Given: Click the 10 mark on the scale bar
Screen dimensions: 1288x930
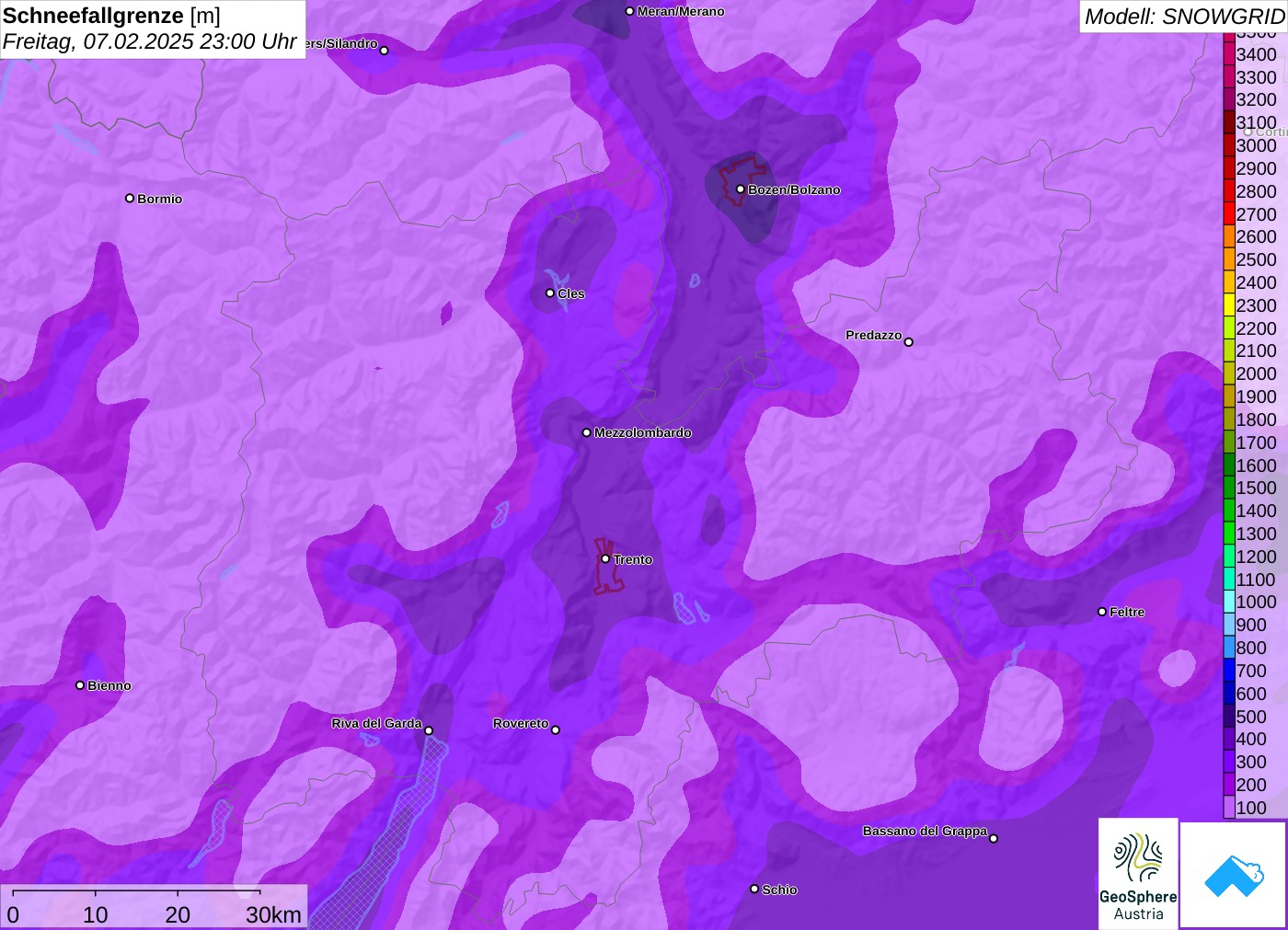Looking at the screenshot, I should (96, 914).
